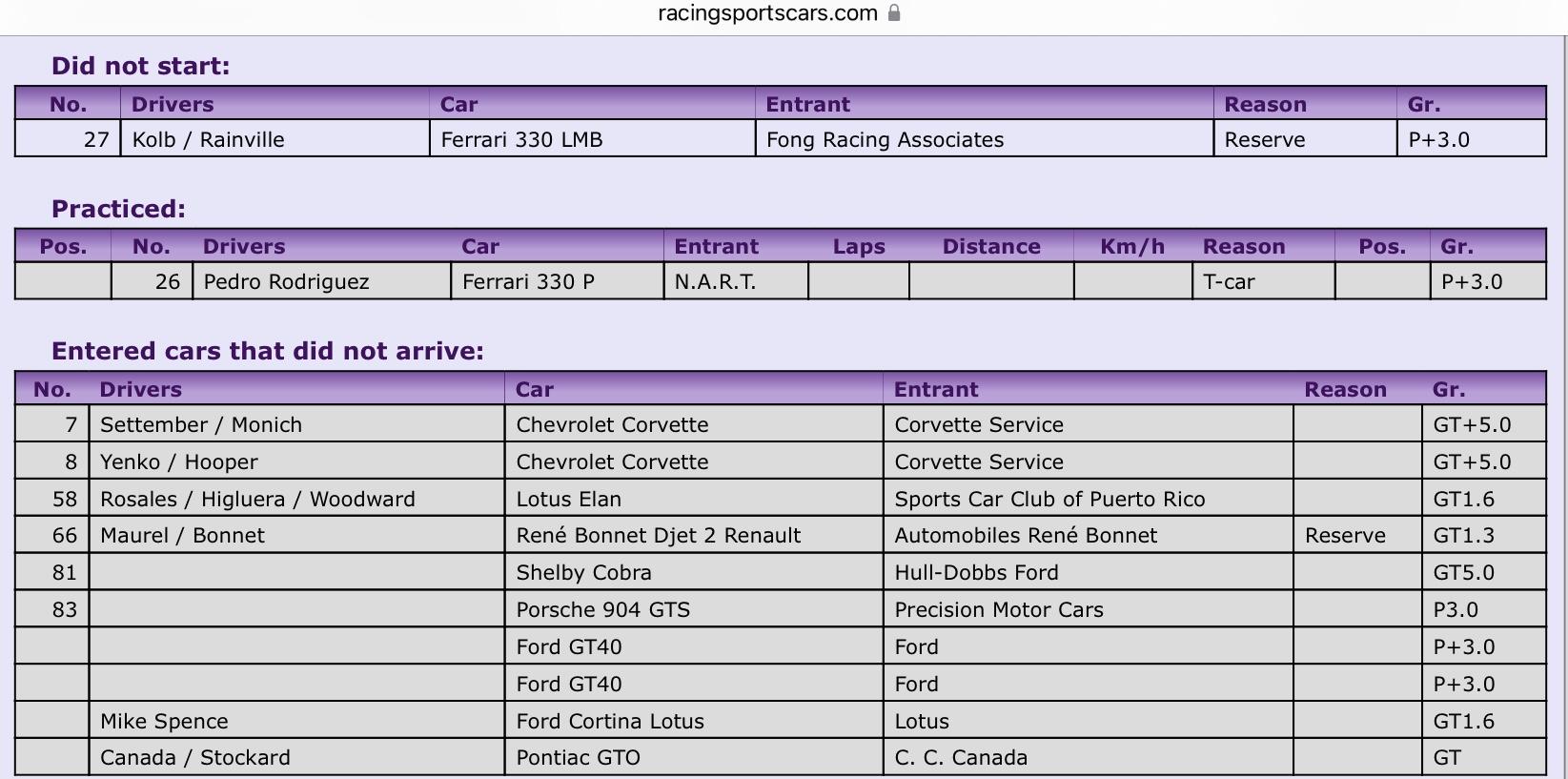Click 'Maurel / Bonnet' drivers cell
Image resolution: width=1568 pixels, height=779 pixels.
(x=296, y=535)
